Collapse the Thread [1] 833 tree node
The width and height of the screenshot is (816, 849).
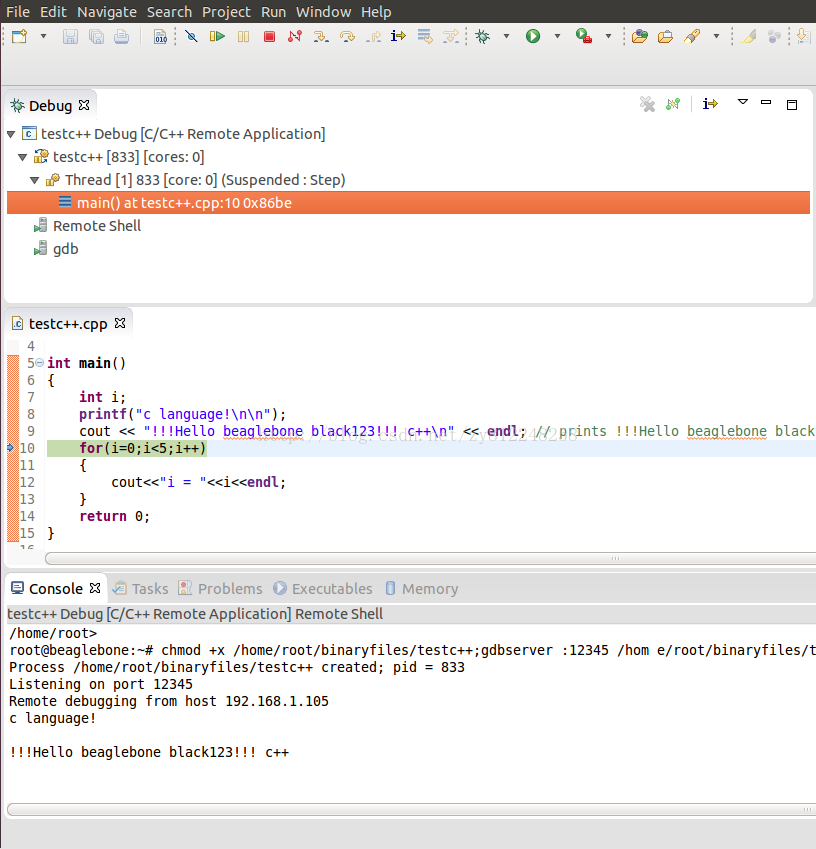click(x=35, y=180)
